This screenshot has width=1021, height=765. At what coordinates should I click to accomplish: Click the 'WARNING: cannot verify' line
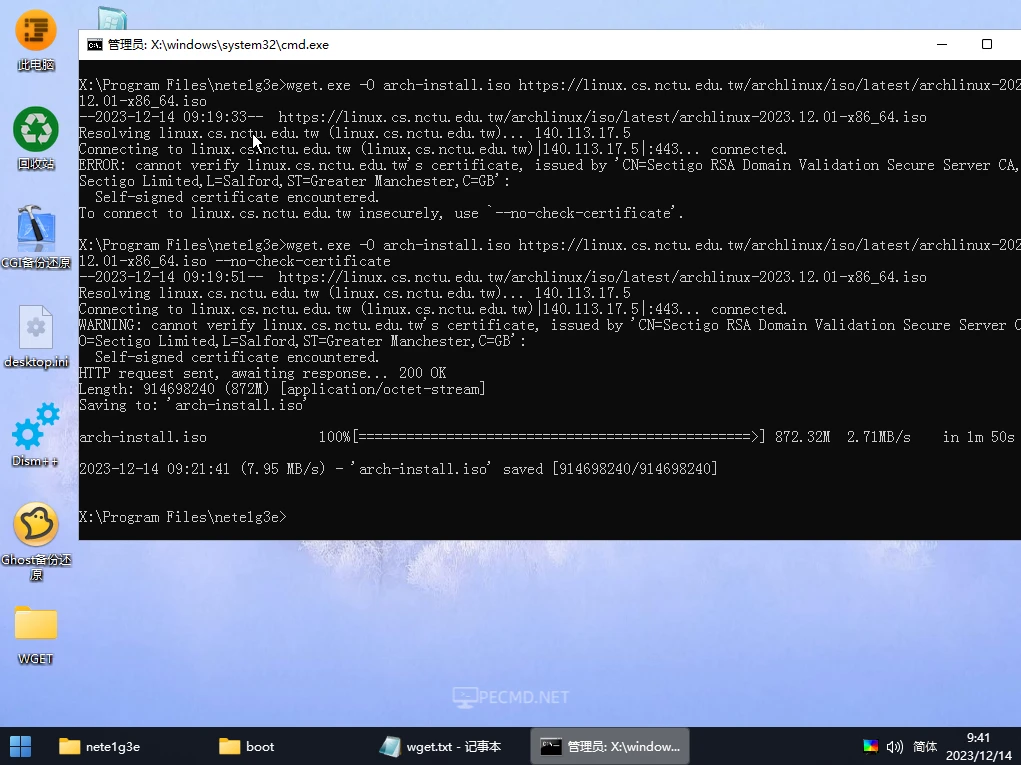(x=550, y=326)
